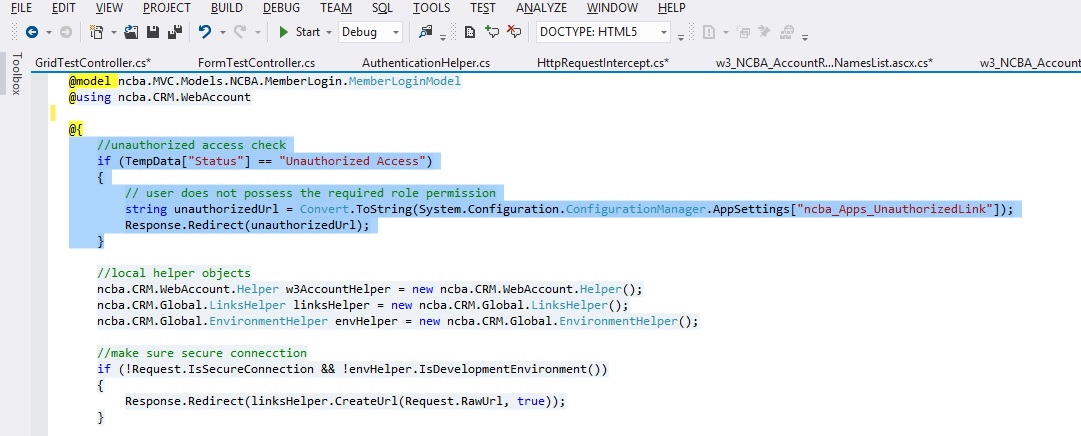The image size is (1081, 436).
Task: Open the Redo history dropdown arrow
Action: [x=258, y=32]
